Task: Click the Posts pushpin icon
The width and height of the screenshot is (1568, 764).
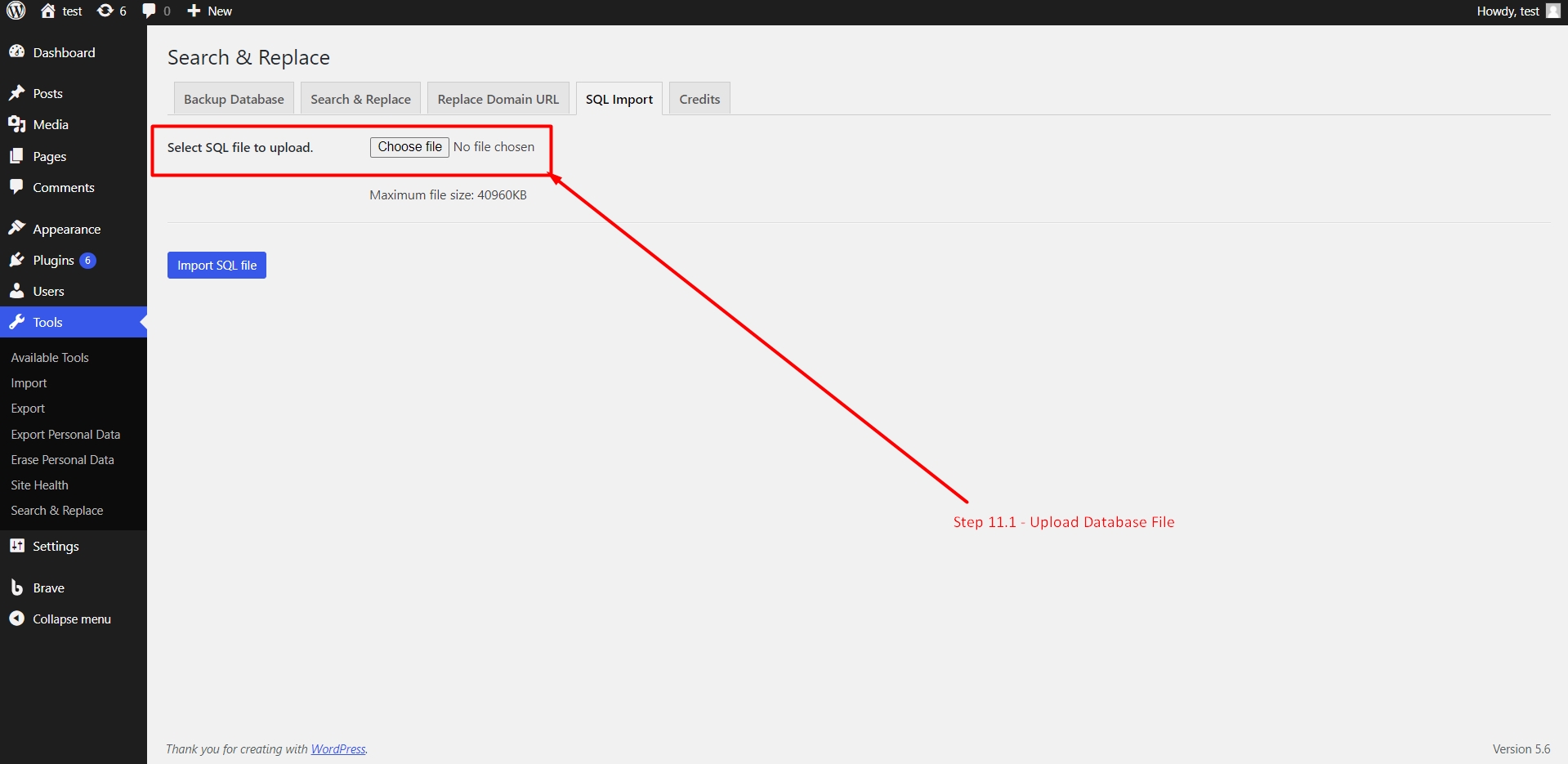Action: 16,93
